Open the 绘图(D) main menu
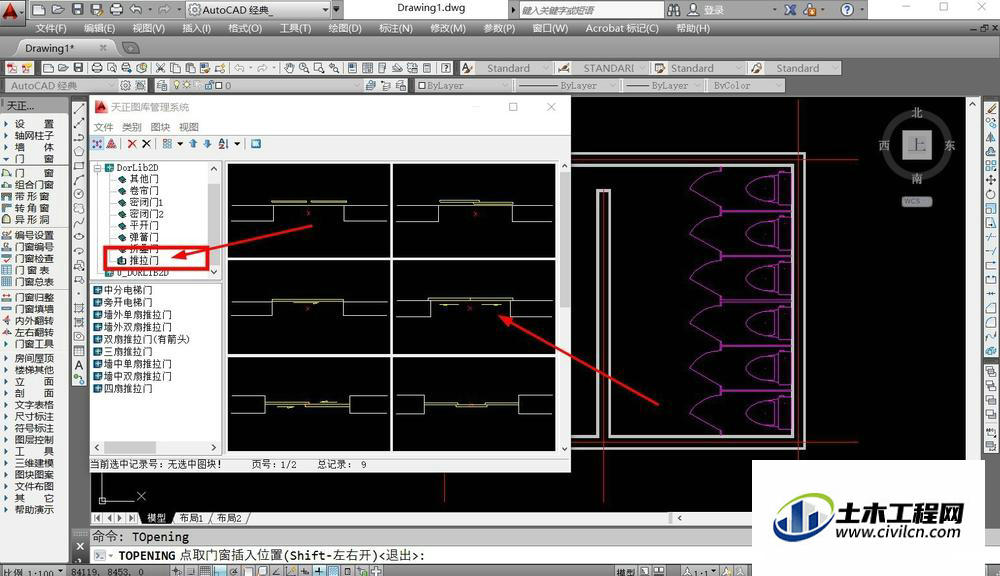 click(x=345, y=28)
